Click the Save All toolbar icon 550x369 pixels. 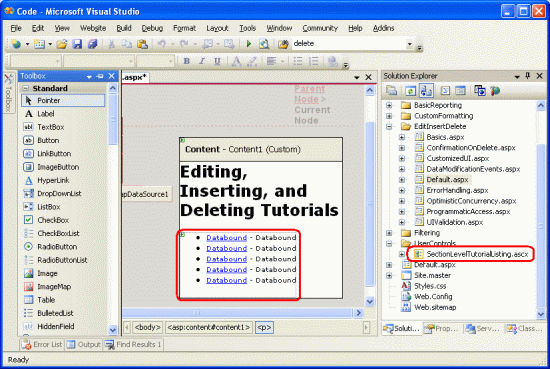coord(92,44)
